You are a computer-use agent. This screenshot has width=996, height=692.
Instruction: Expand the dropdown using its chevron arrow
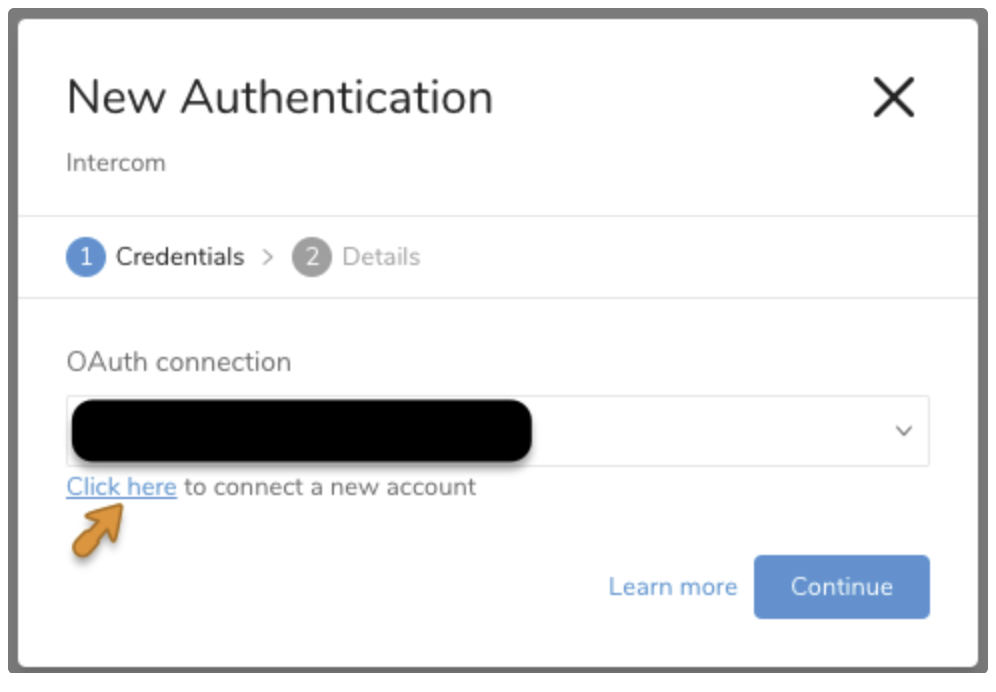point(904,431)
